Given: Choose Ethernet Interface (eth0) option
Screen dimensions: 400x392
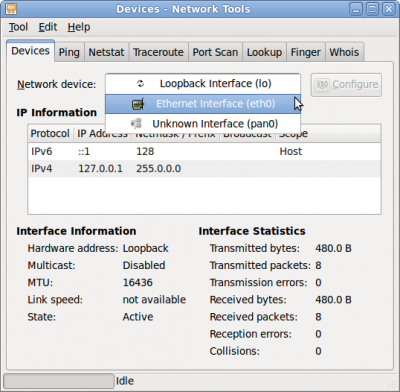Looking at the screenshot, I should click(x=203, y=104).
